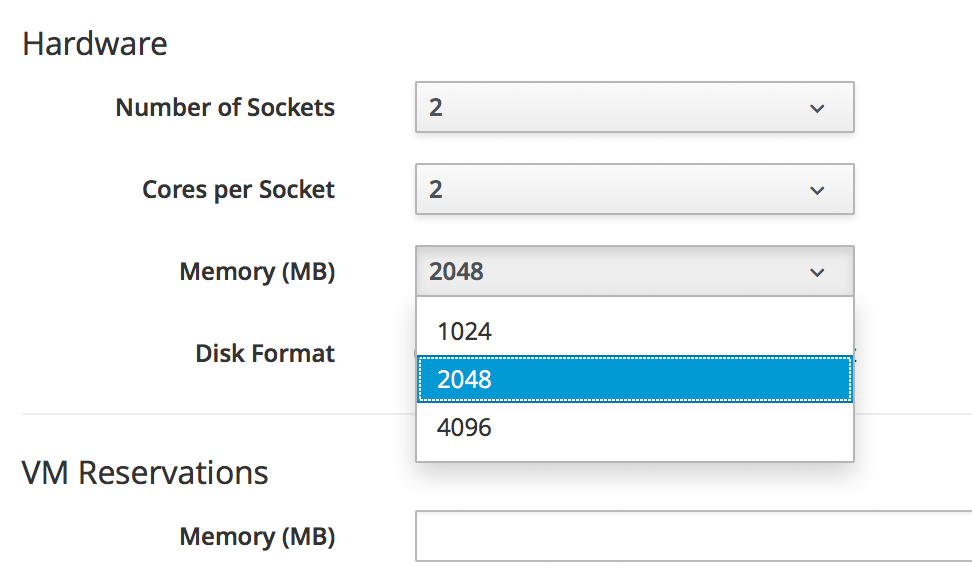Click the chevron on the 2048 memory dropdown
The image size is (972, 586).
(x=817, y=272)
